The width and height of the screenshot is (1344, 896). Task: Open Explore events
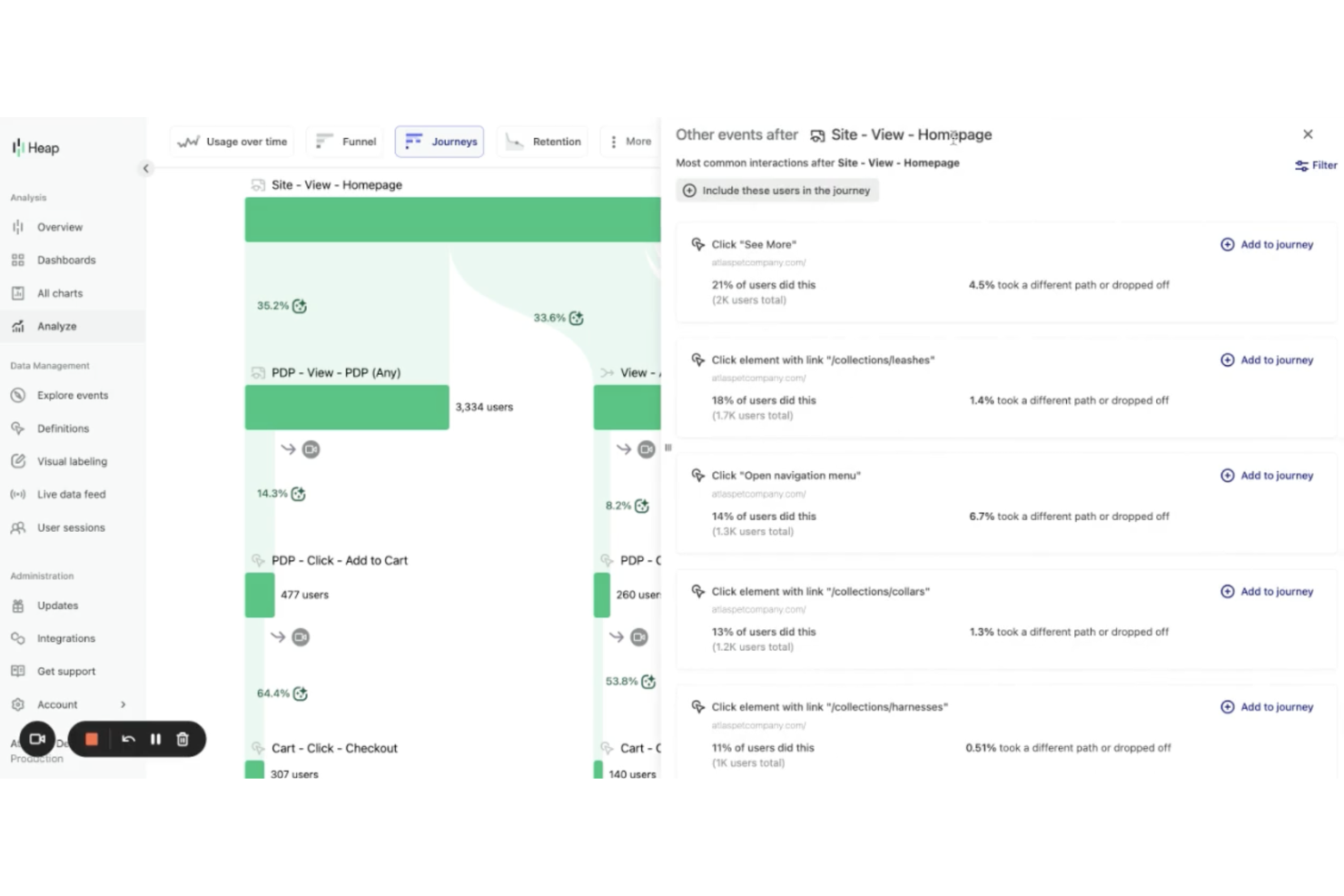[72, 395]
